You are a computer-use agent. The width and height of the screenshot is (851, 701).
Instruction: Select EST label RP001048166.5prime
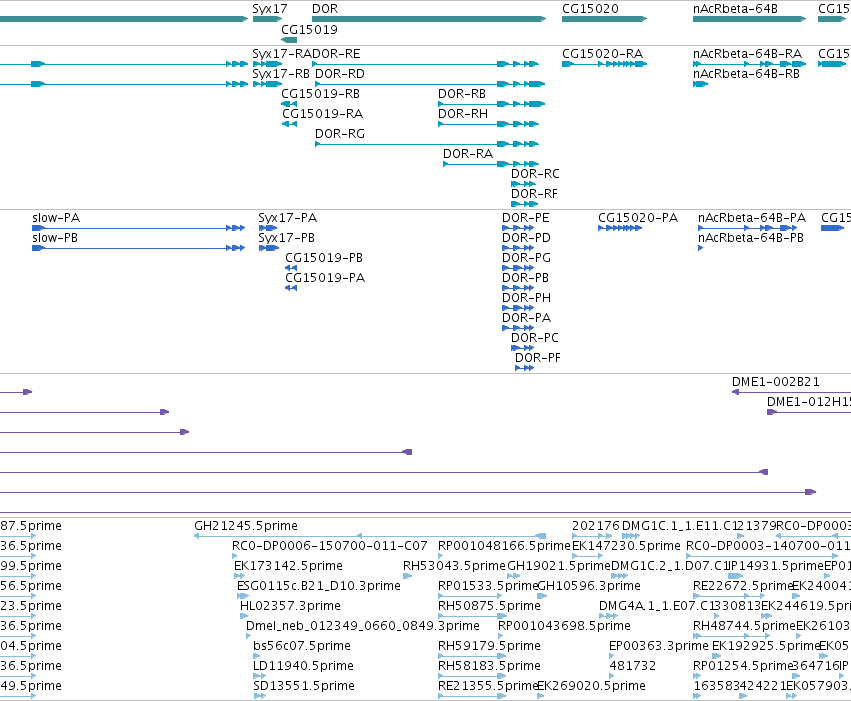pyautogui.click(x=504, y=546)
